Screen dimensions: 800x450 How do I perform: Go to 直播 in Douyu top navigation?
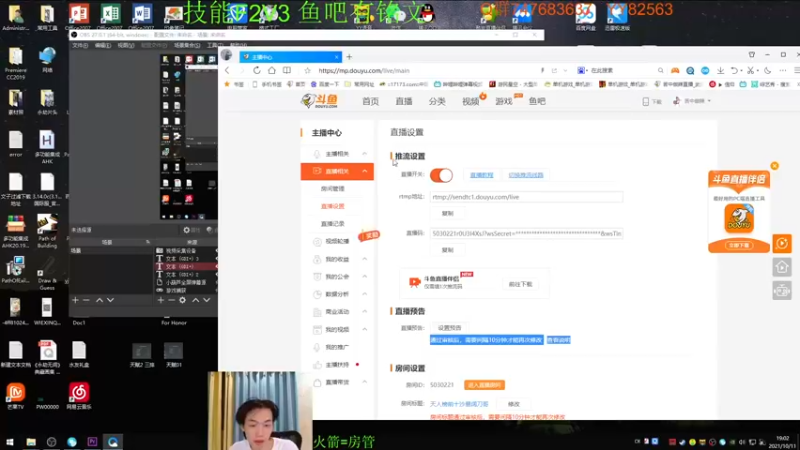404,101
